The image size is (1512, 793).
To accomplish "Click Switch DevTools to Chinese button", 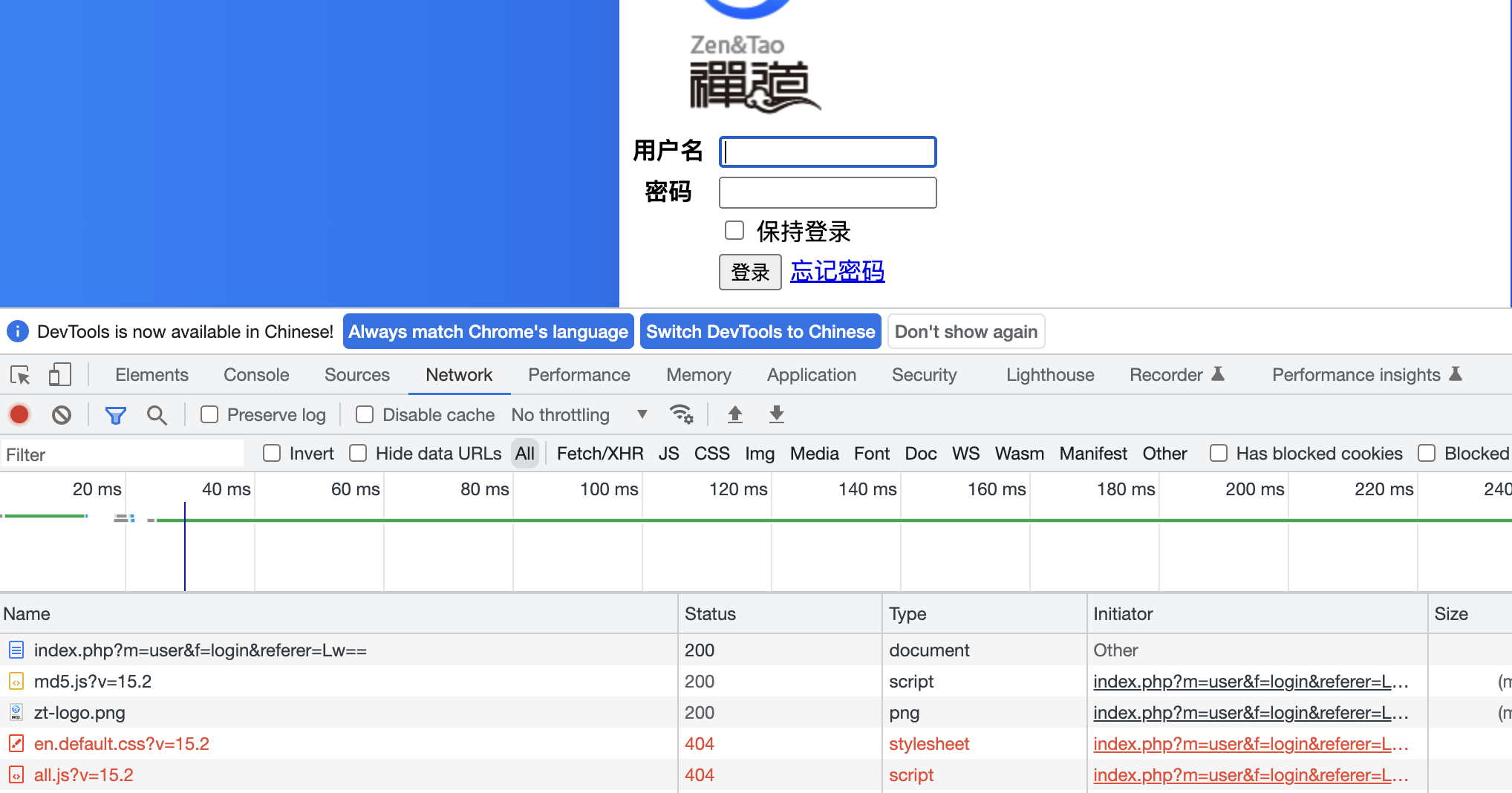I will click(x=760, y=331).
